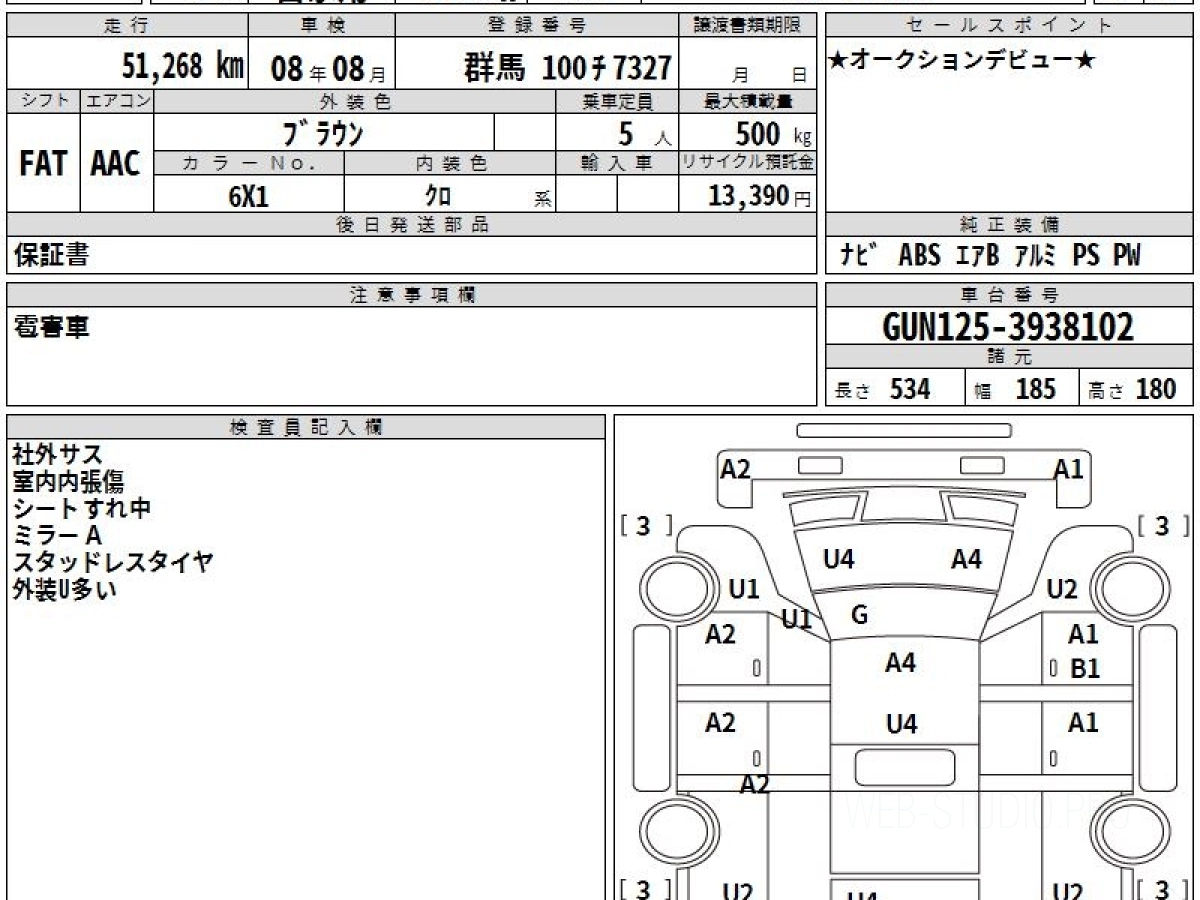Click the FAT shift value
Image resolution: width=1200 pixels, height=900 pixels.
tap(43, 165)
